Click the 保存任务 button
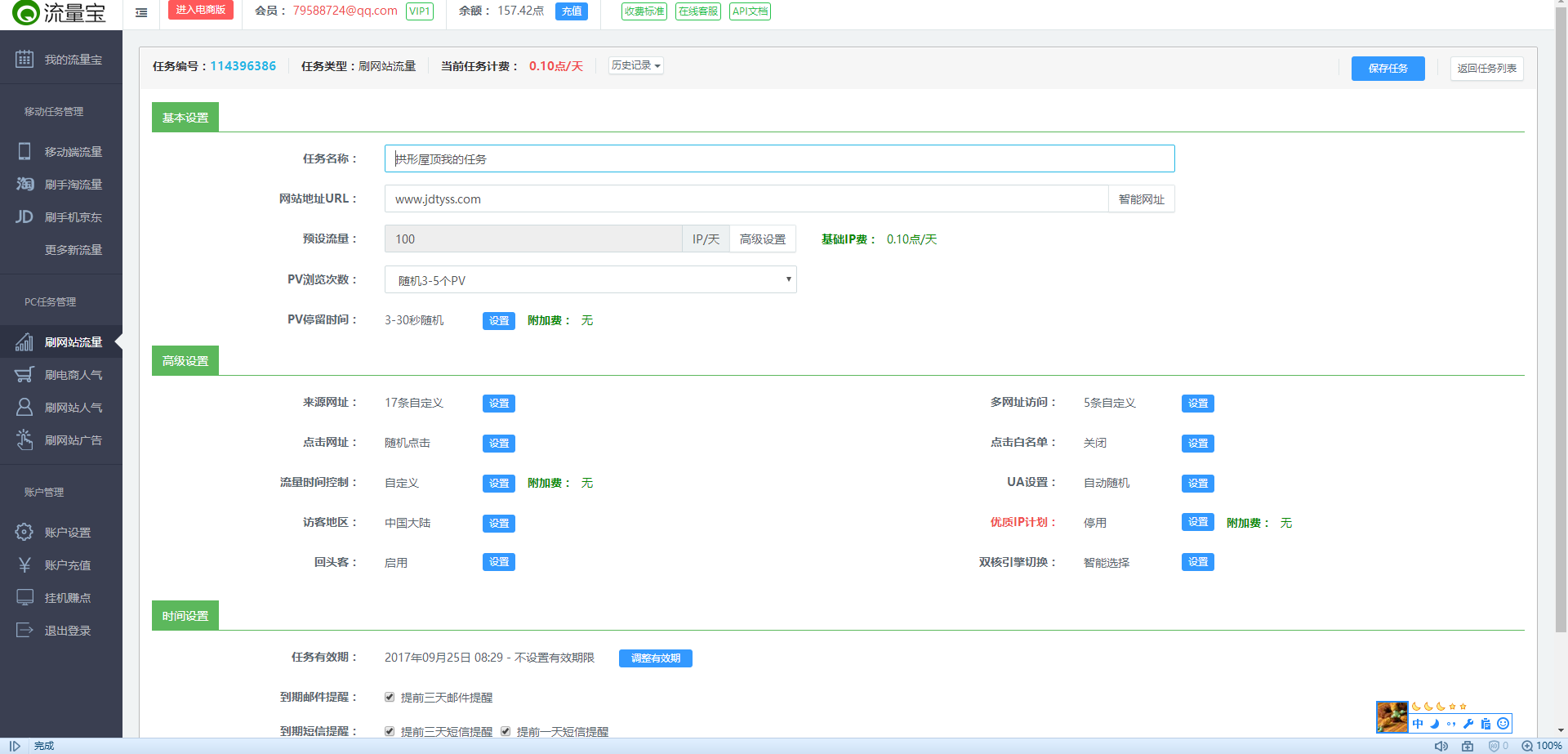The width and height of the screenshot is (1568, 754). (1388, 69)
